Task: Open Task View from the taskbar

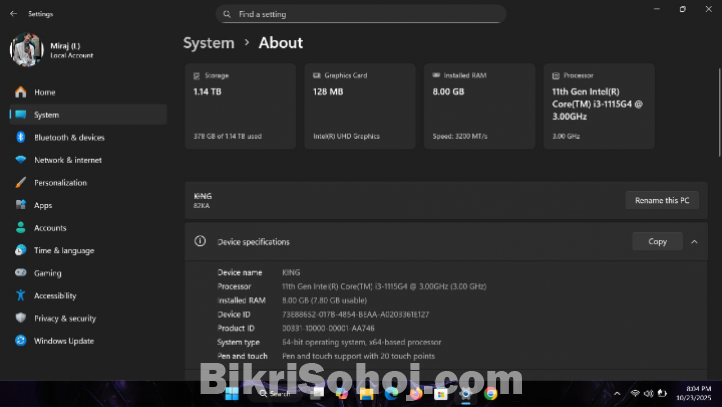Action: 317,394
